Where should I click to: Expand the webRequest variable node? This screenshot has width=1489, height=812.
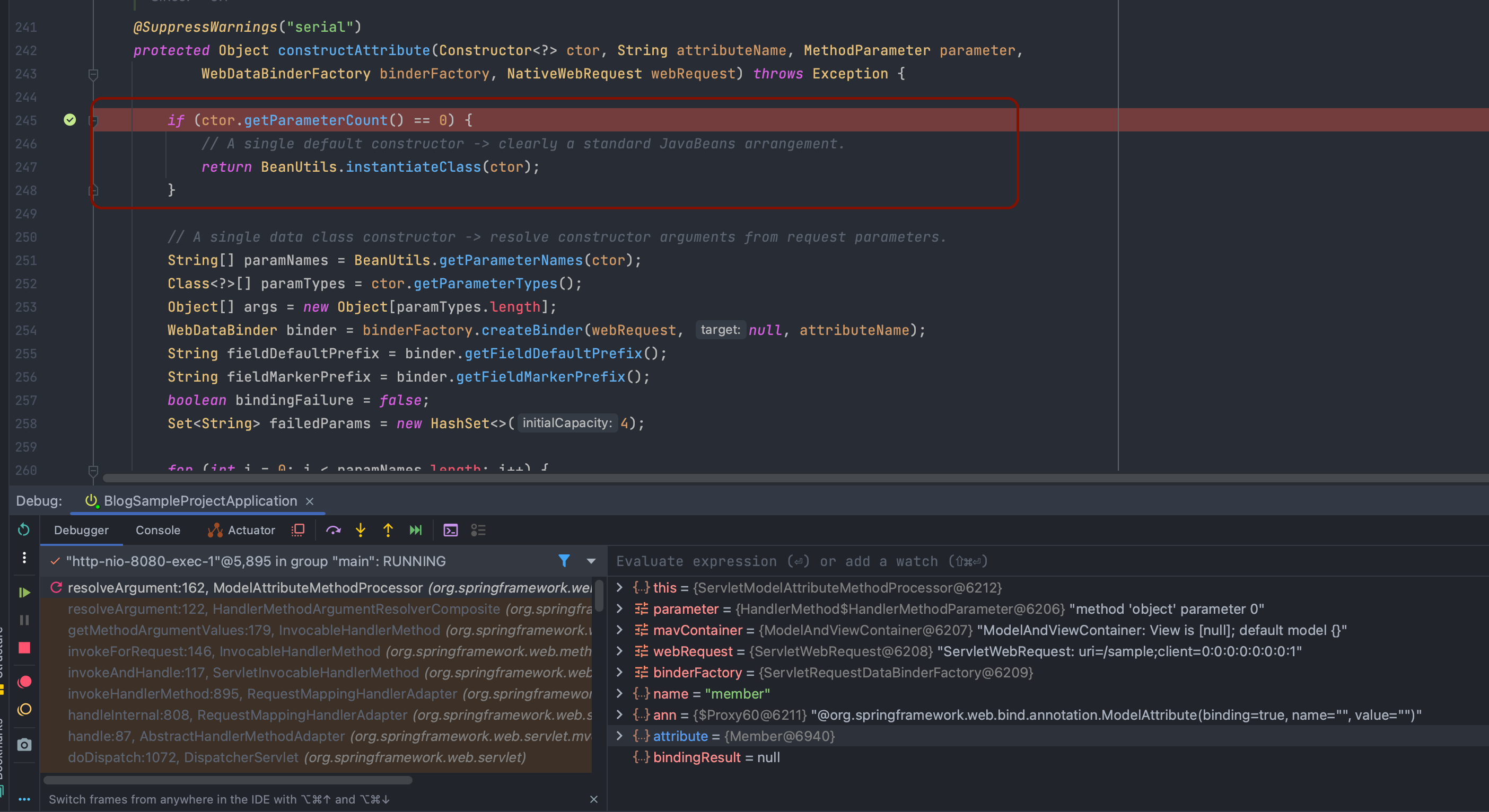620,651
